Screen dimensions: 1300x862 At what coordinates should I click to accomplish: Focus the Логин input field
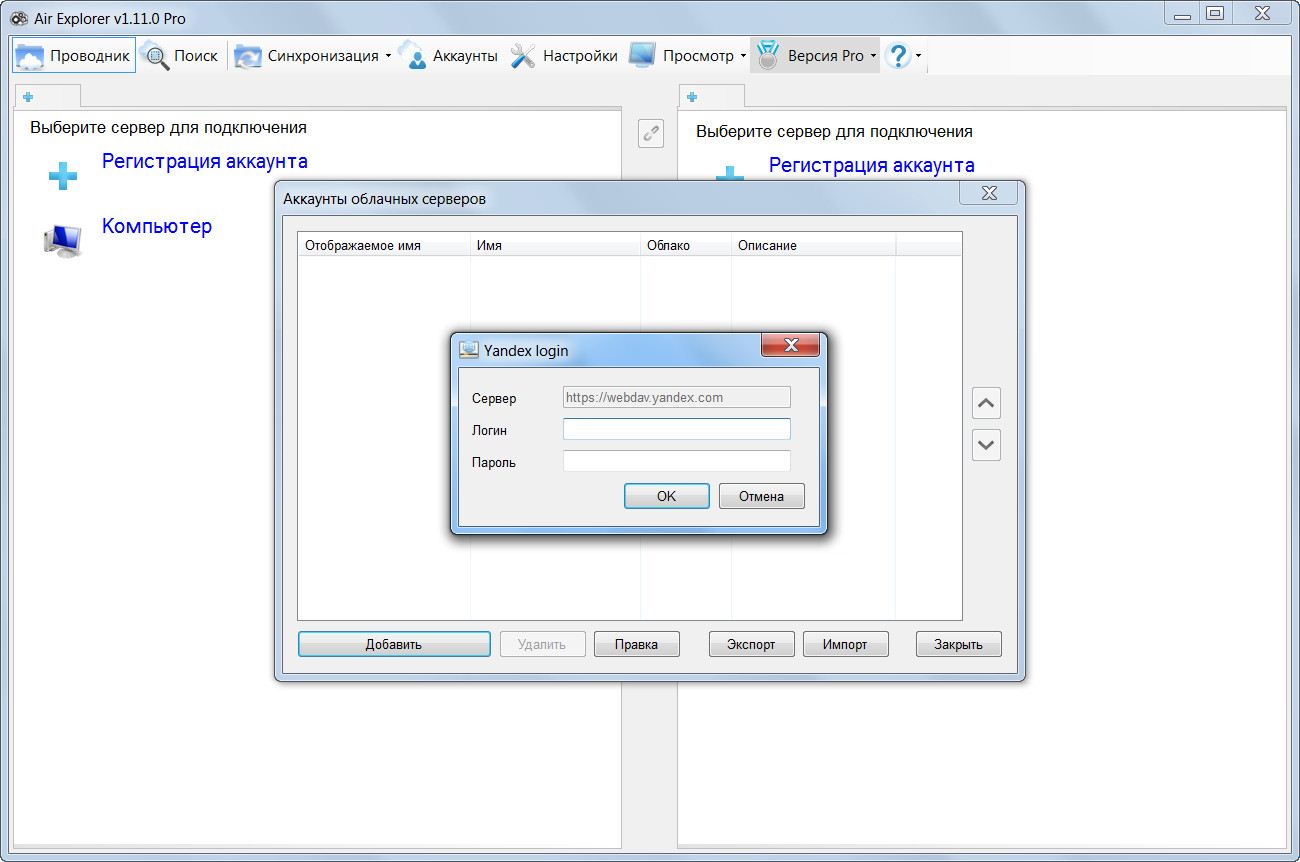click(677, 429)
